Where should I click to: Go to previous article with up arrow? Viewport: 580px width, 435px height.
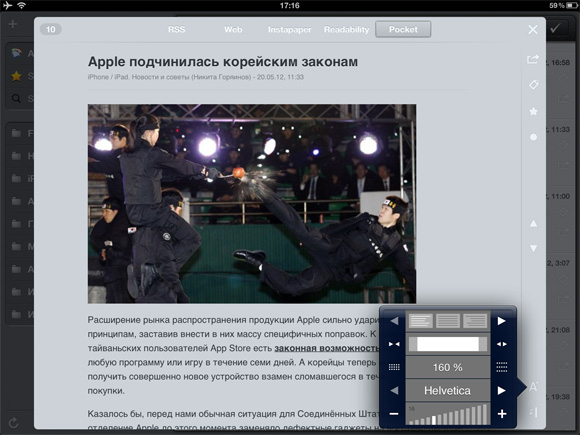[x=533, y=223]
